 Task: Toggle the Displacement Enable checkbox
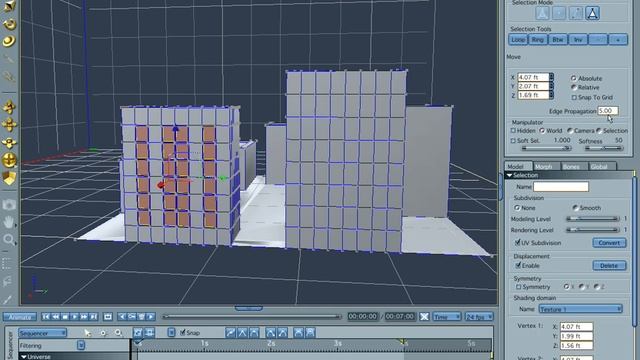518,265
